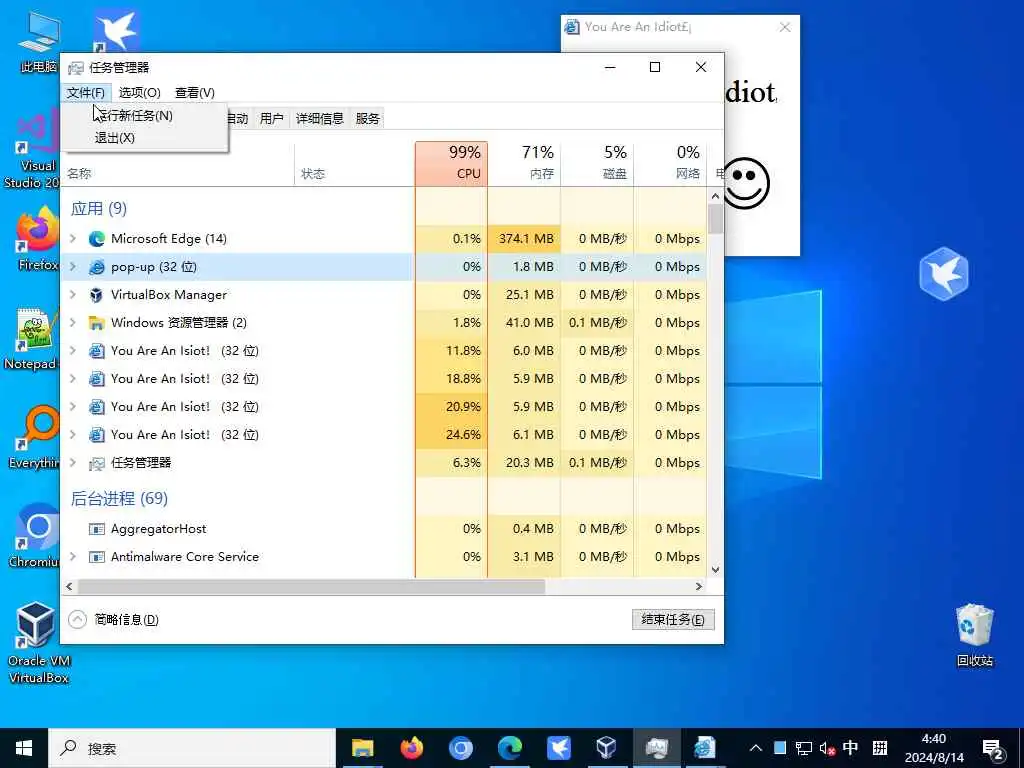Expand the You Are An Isiot row using 20.9% CPU

[73, 407]
